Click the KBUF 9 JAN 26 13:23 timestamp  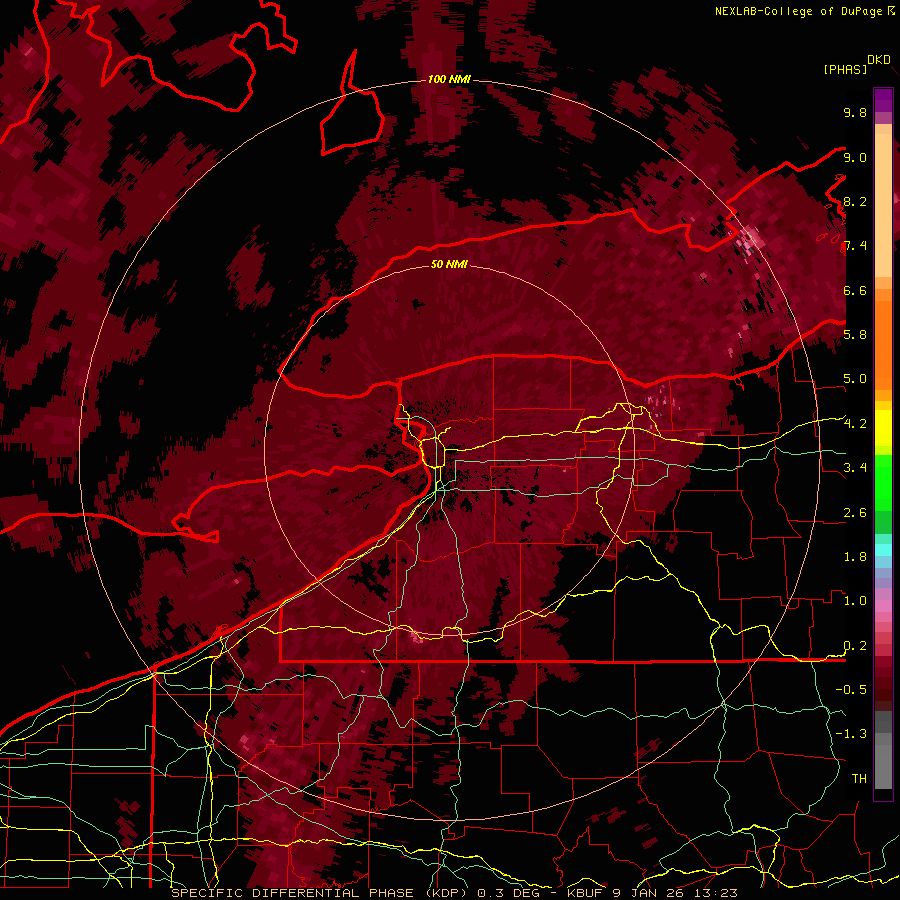[652, 893]
